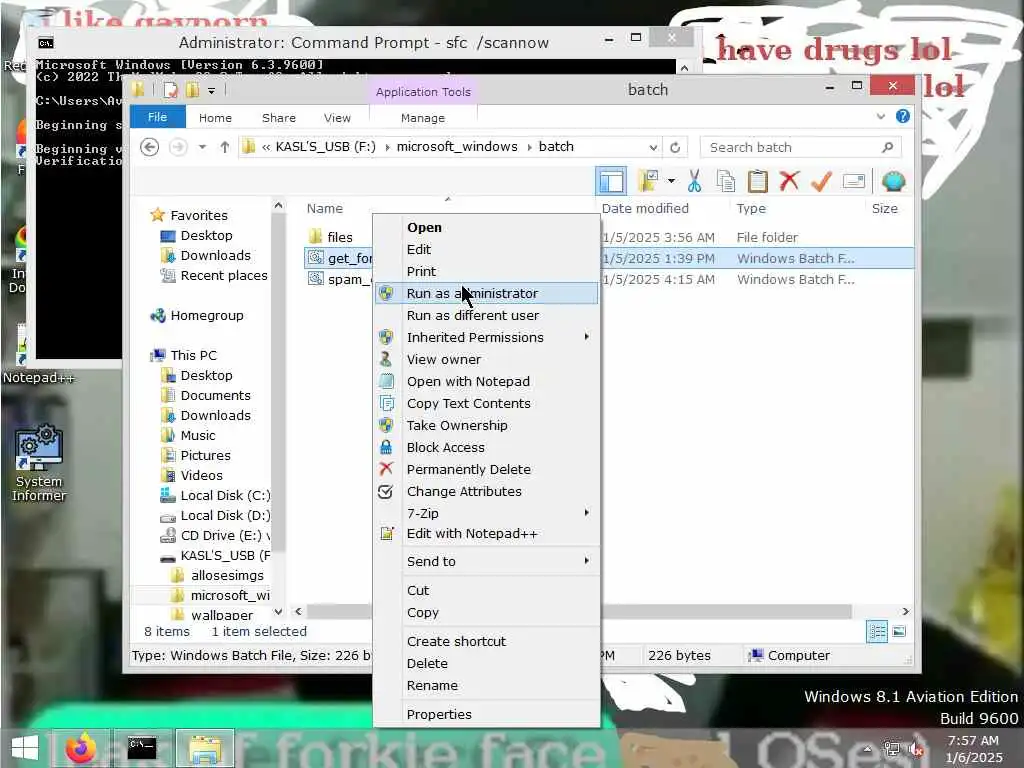Click the Forward navigation arrow
The image size is (1024, 768).
point(178,147)
